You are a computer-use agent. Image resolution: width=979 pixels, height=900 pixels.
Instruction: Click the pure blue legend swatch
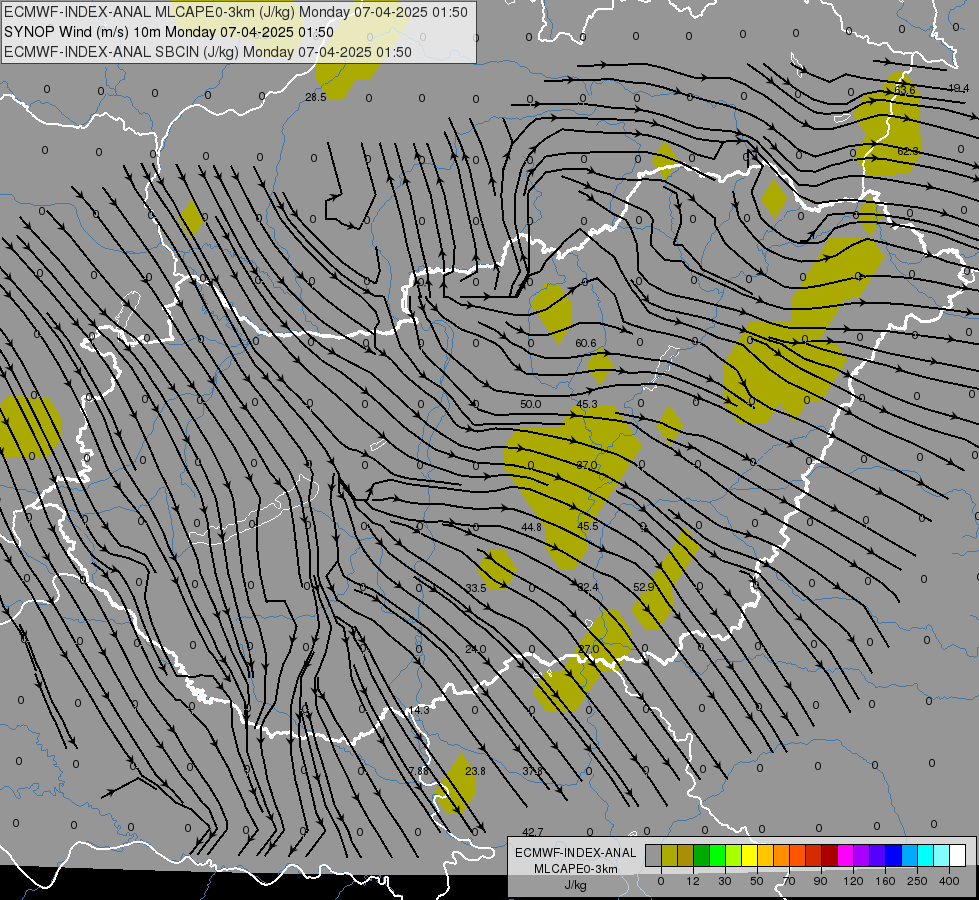click(x=893, y=856)
